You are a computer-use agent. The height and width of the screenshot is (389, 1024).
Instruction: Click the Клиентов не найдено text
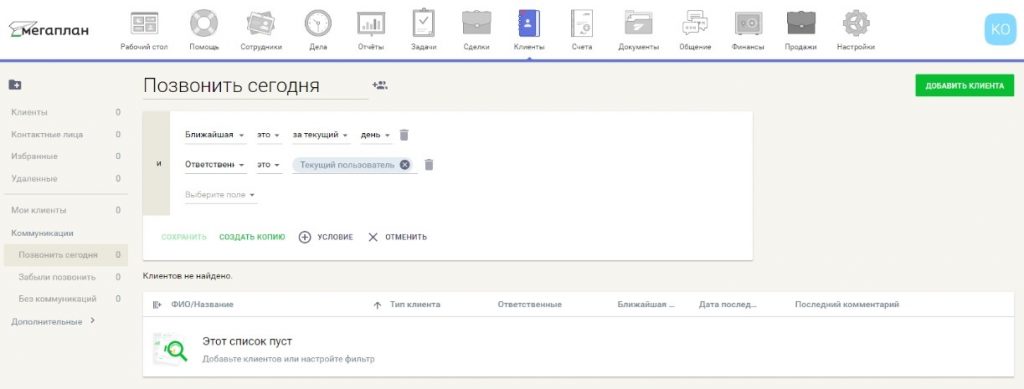187,277
